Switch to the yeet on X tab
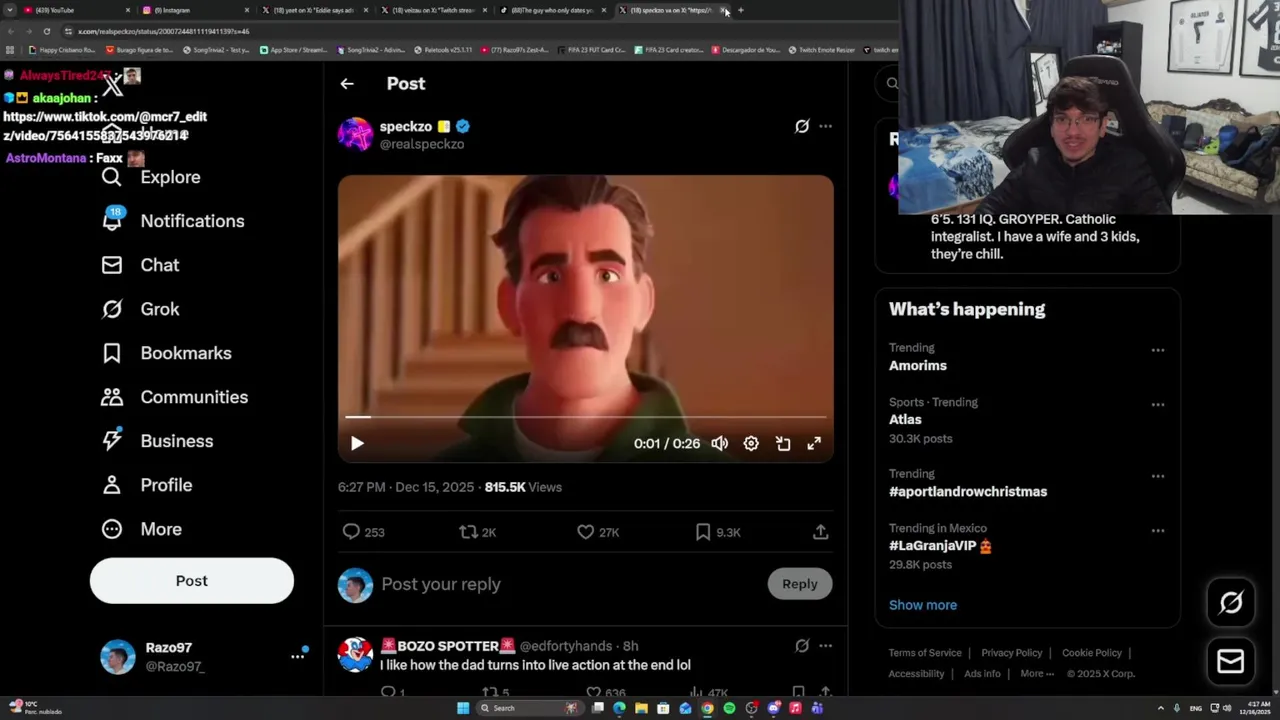Image resolution: width=1280 pixels, height=720 pixels. [314, 10]
